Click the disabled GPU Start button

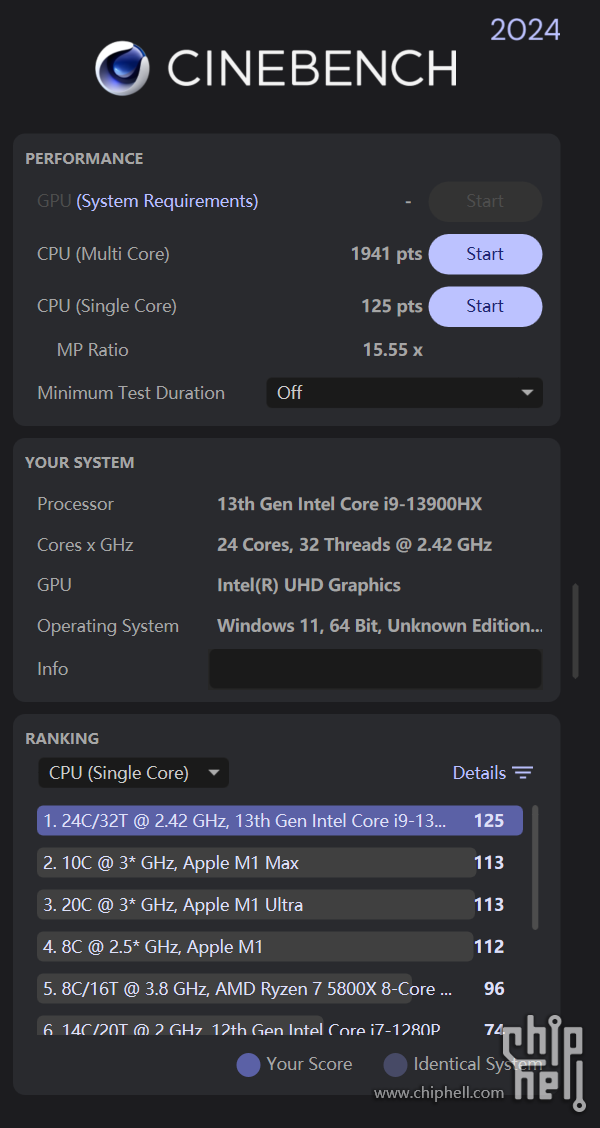(x=486, y=201)
